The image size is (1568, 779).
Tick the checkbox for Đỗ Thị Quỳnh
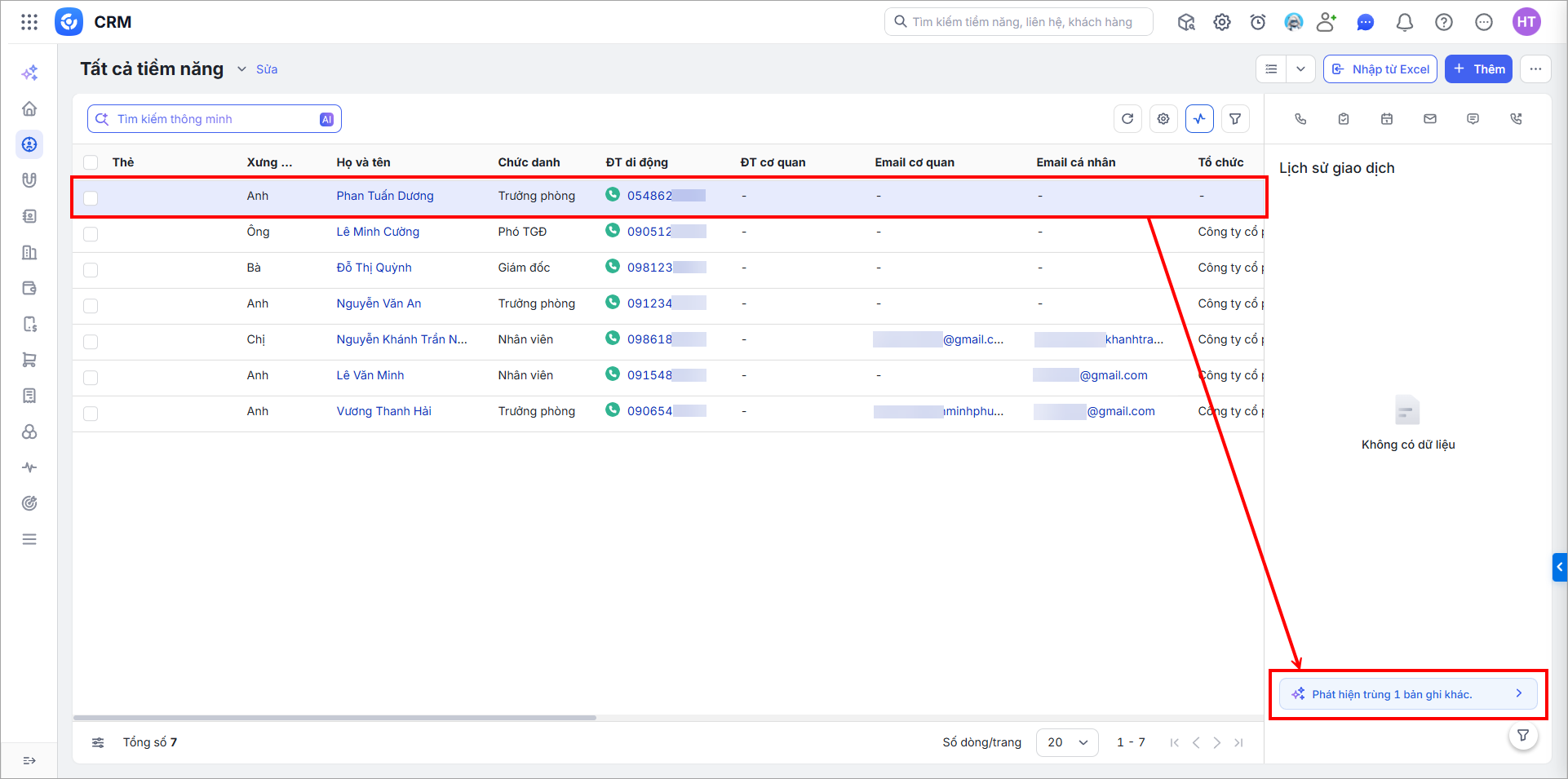tap(91, 270)
